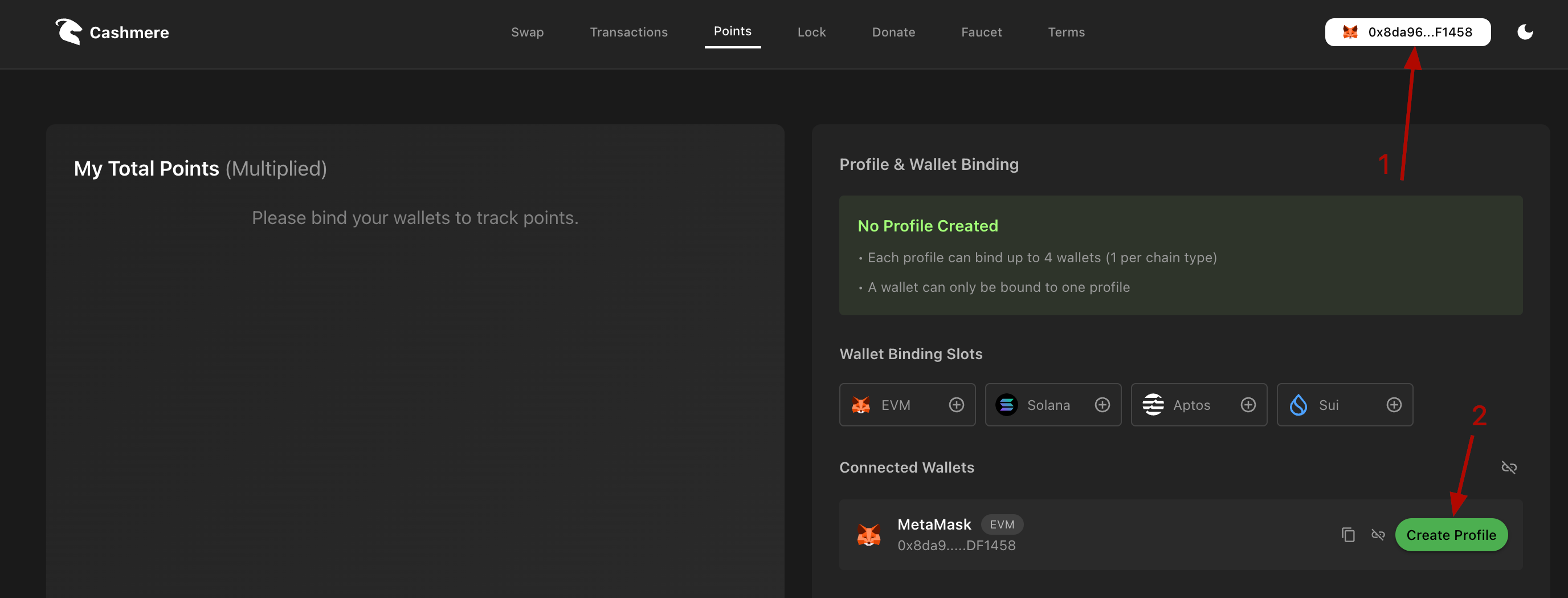
Task: Click the EVM wallet binding slot
Action: (907, 404)
